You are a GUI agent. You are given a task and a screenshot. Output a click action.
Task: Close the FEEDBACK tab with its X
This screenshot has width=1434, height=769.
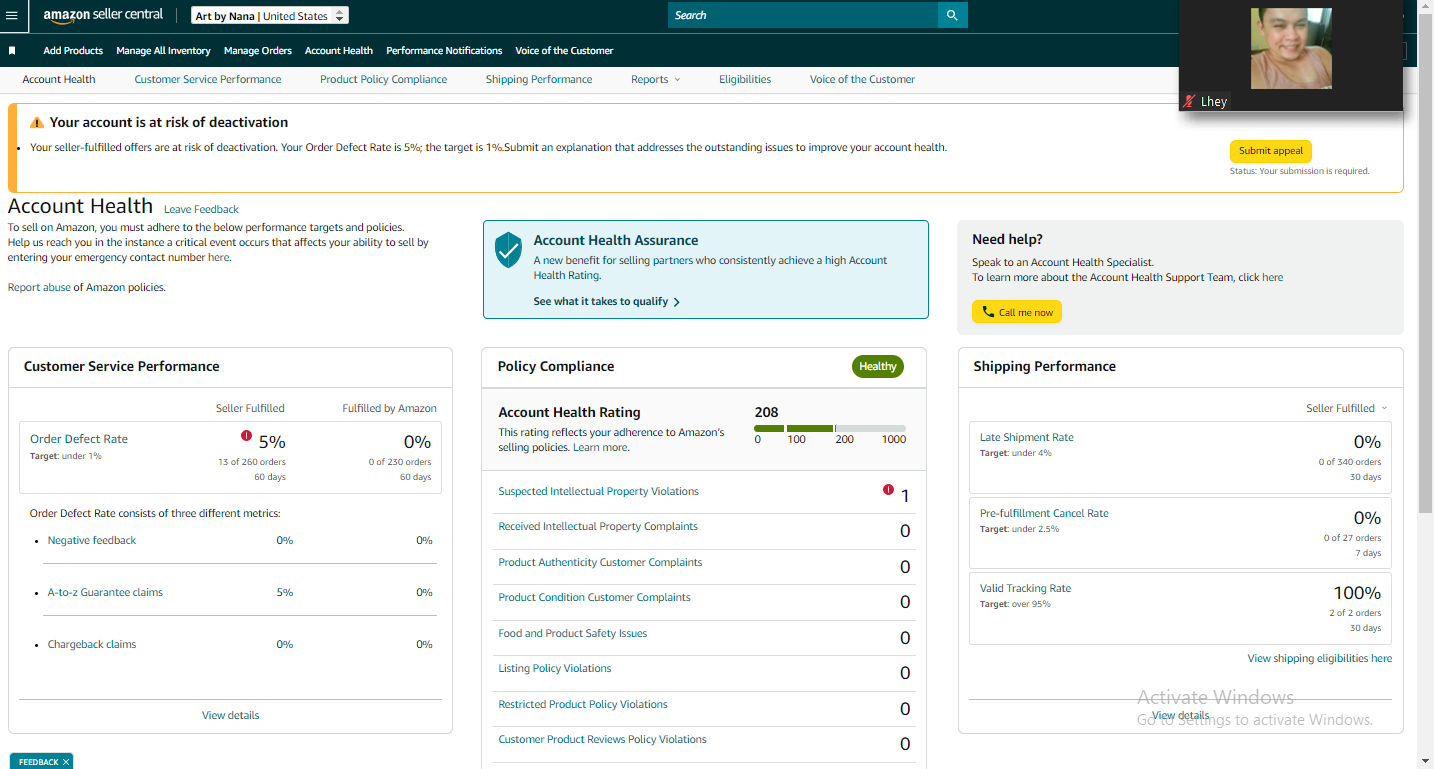pos(66,762)
